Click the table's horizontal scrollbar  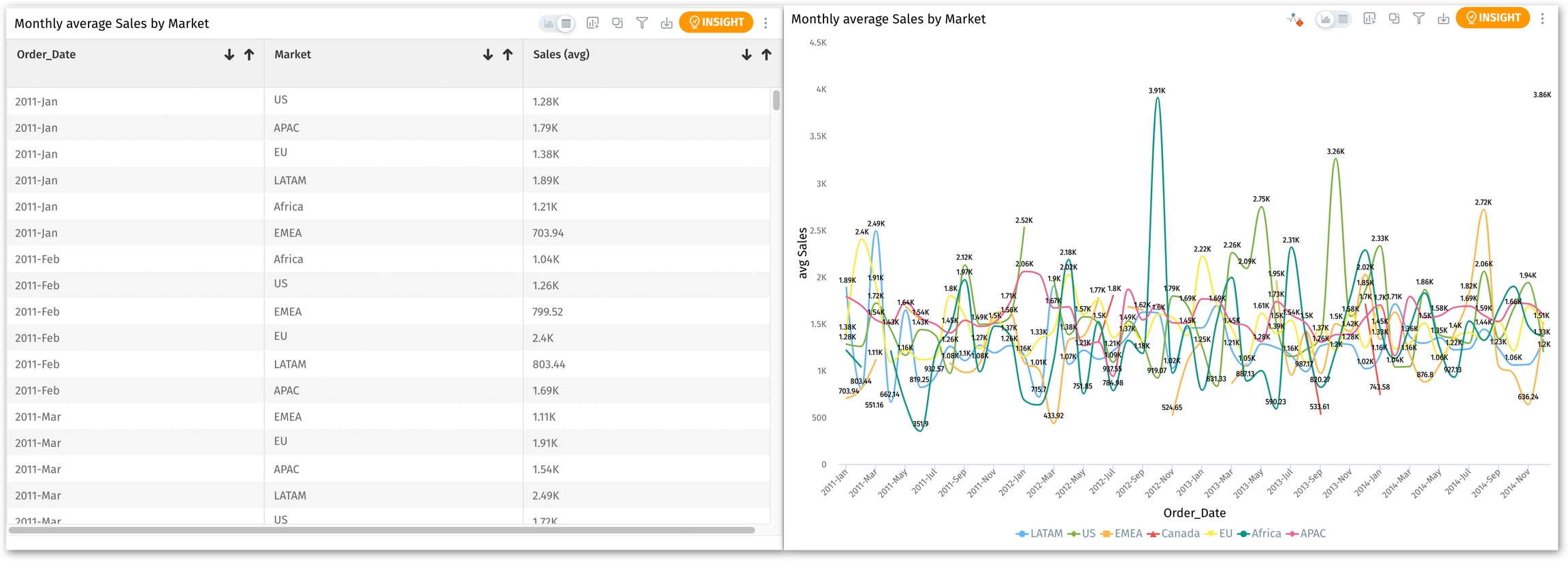[x=381, y=530]
